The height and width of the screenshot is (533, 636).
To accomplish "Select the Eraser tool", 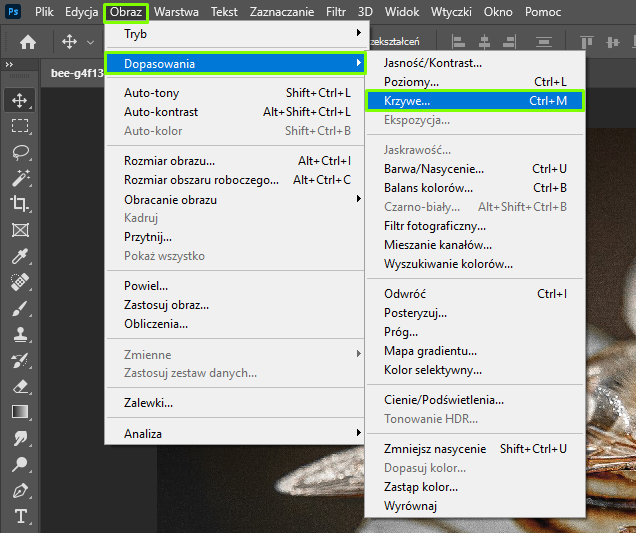I will pyautogui.click(x=20, y=387).
